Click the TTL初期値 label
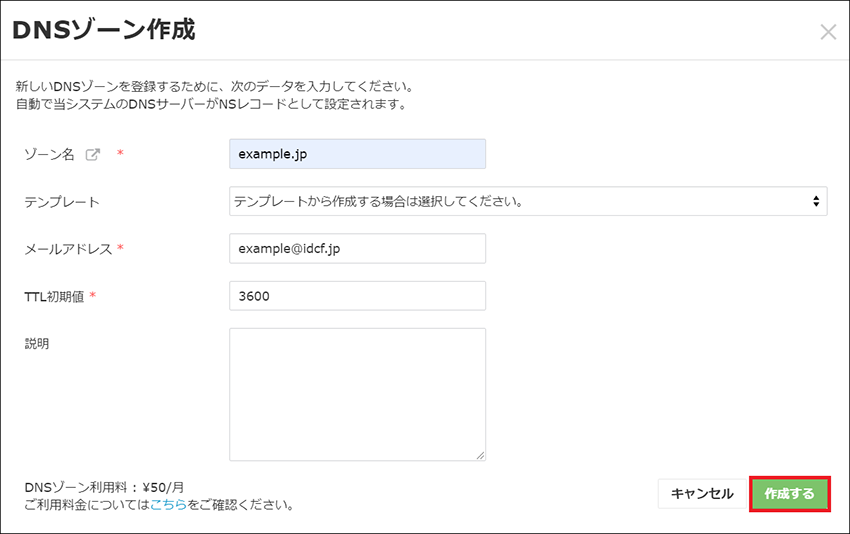This screenshot has height=534, width=850. click(x=55, y=296)
